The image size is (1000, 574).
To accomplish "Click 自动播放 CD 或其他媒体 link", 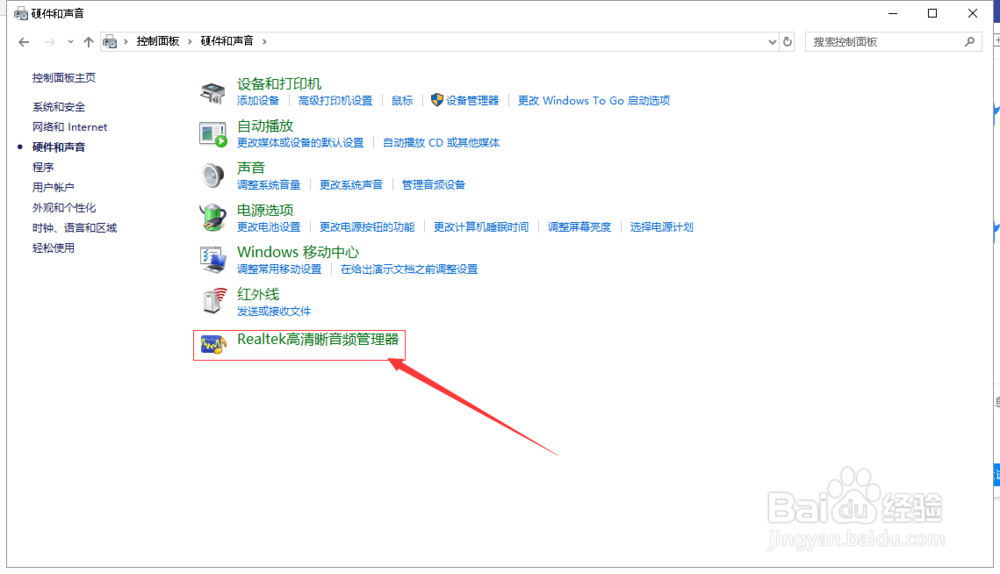I will pos(441,143).
